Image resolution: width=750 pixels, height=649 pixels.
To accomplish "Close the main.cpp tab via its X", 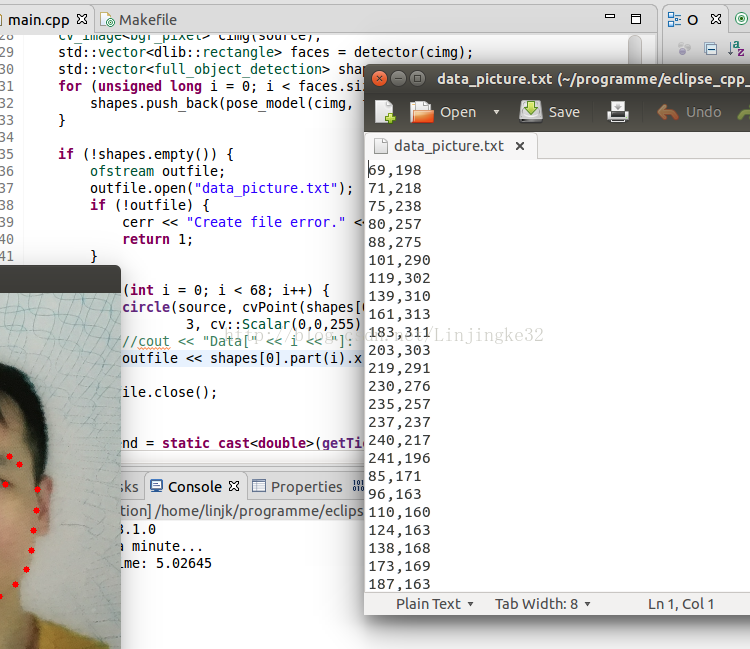I will pyautogui.click(x=82, y=19).
